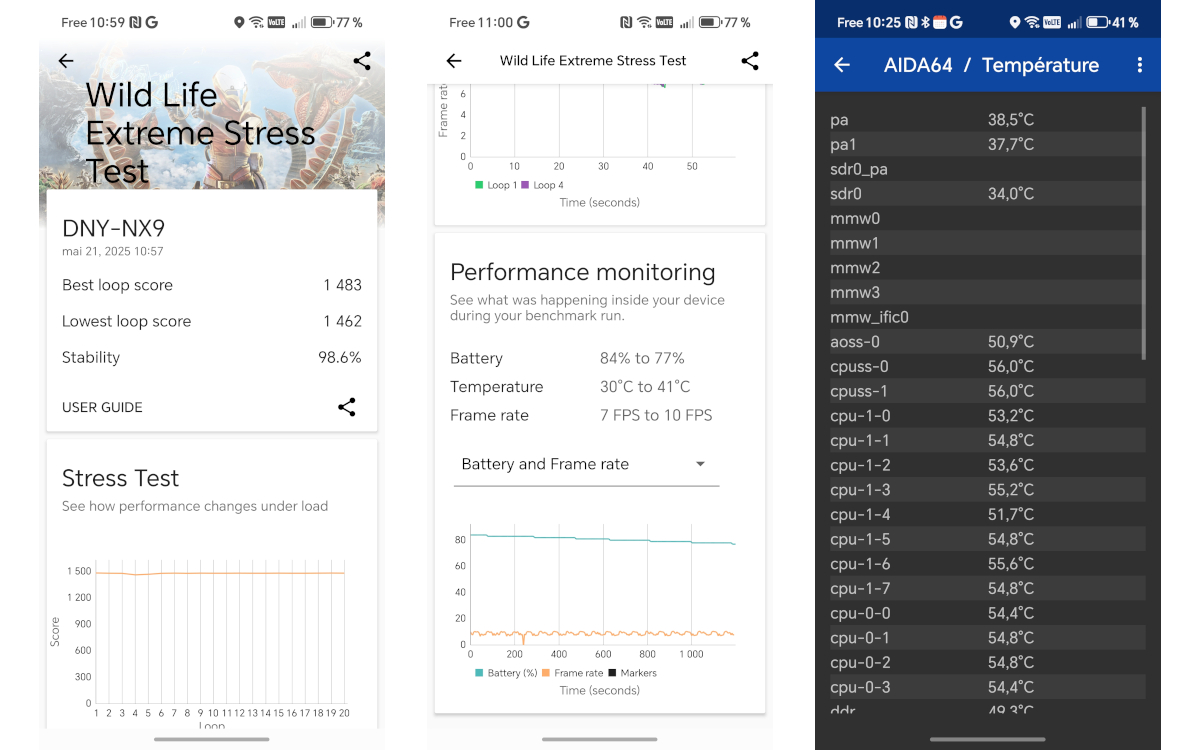Select Temperature 30°C to 41°C row
The height and width of the screenshot is (750, 1200).
coord(570,387)
